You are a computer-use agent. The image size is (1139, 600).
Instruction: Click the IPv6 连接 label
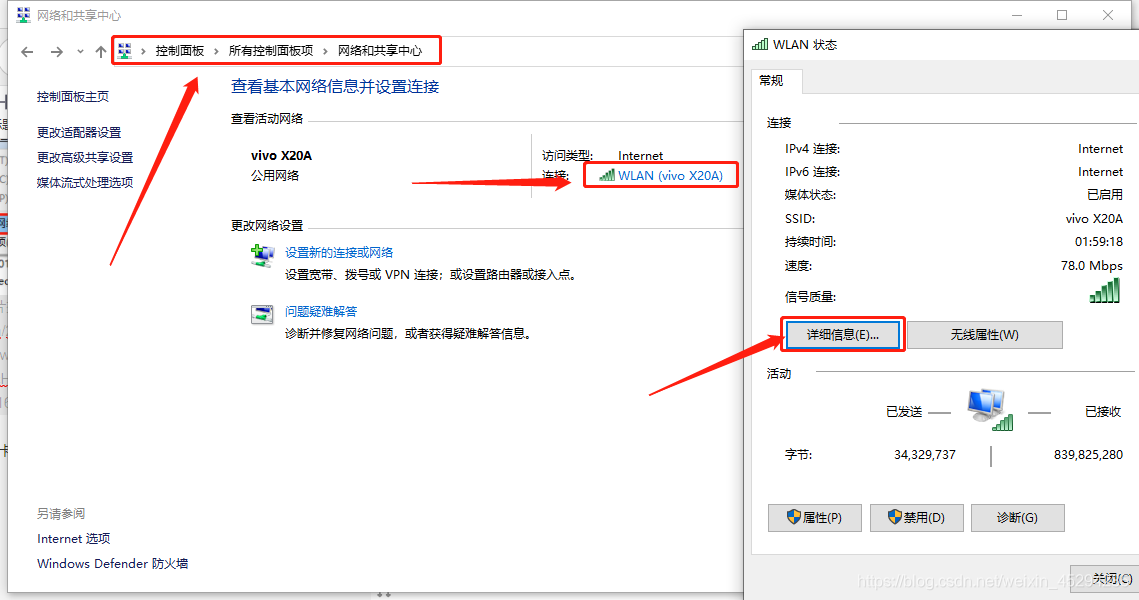pos(812,172)
